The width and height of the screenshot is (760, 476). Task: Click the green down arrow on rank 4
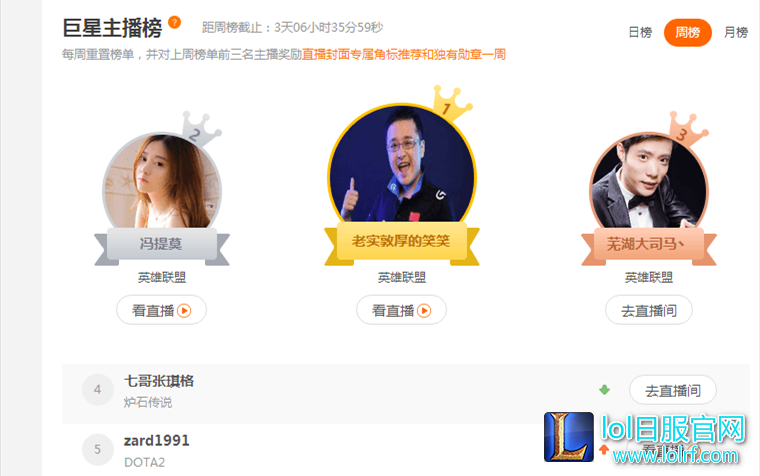pos(604,390)
